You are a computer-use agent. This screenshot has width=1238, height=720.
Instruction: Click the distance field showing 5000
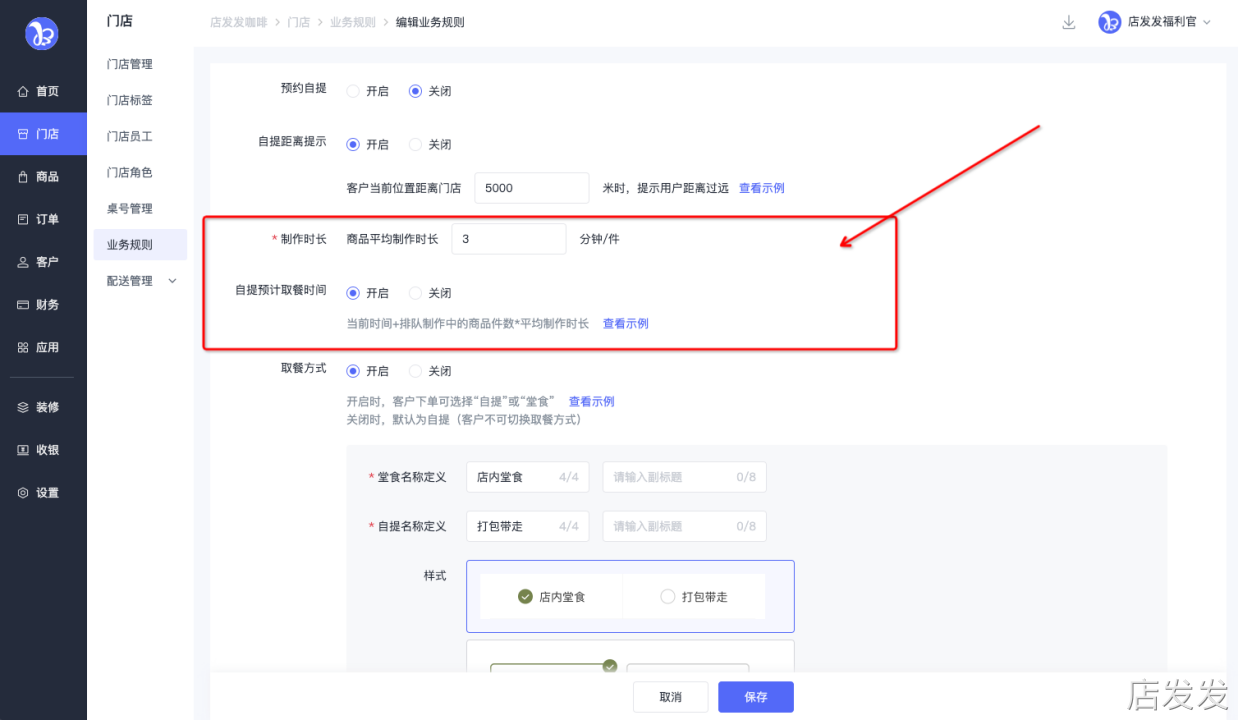point(532,188)
